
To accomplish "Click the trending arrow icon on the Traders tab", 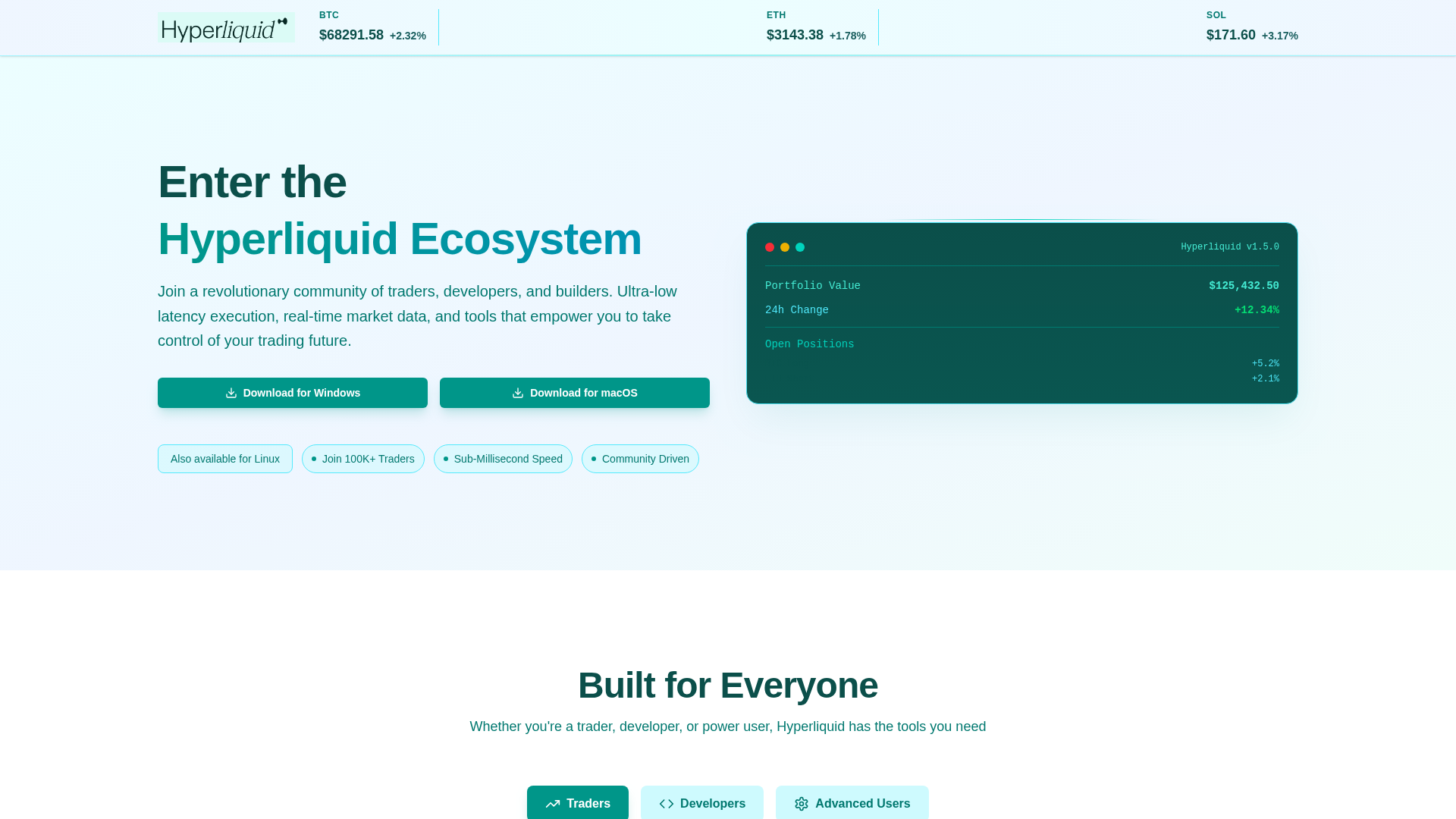I will pos(553,804).
